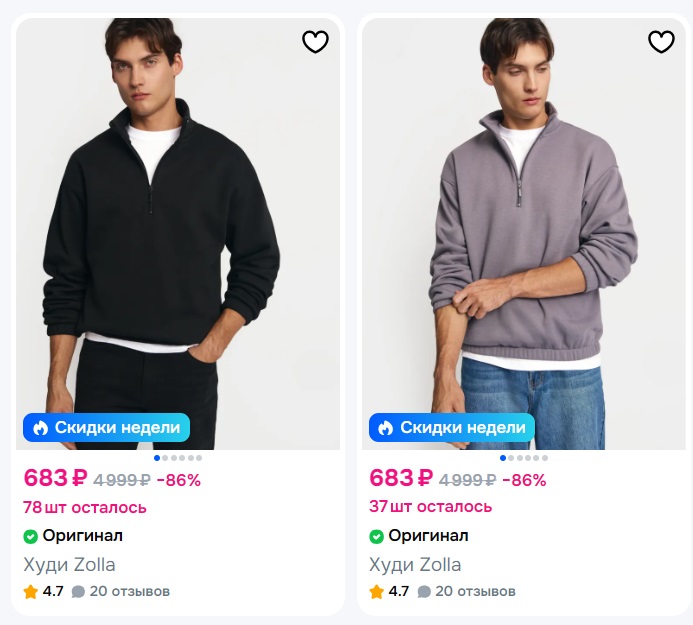View 20 отзывов for black hoodie
This screenshot has height=625, width=693.
coord(129,591)
